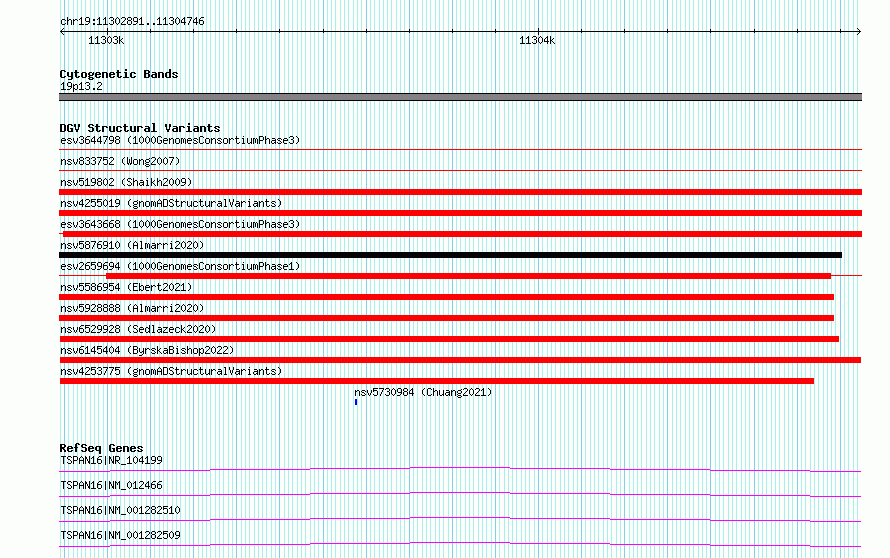This screenshot has width=890, height=558.
Task: Open transcript TSPAN16|NM_012466 label
Action: [111, 485]
